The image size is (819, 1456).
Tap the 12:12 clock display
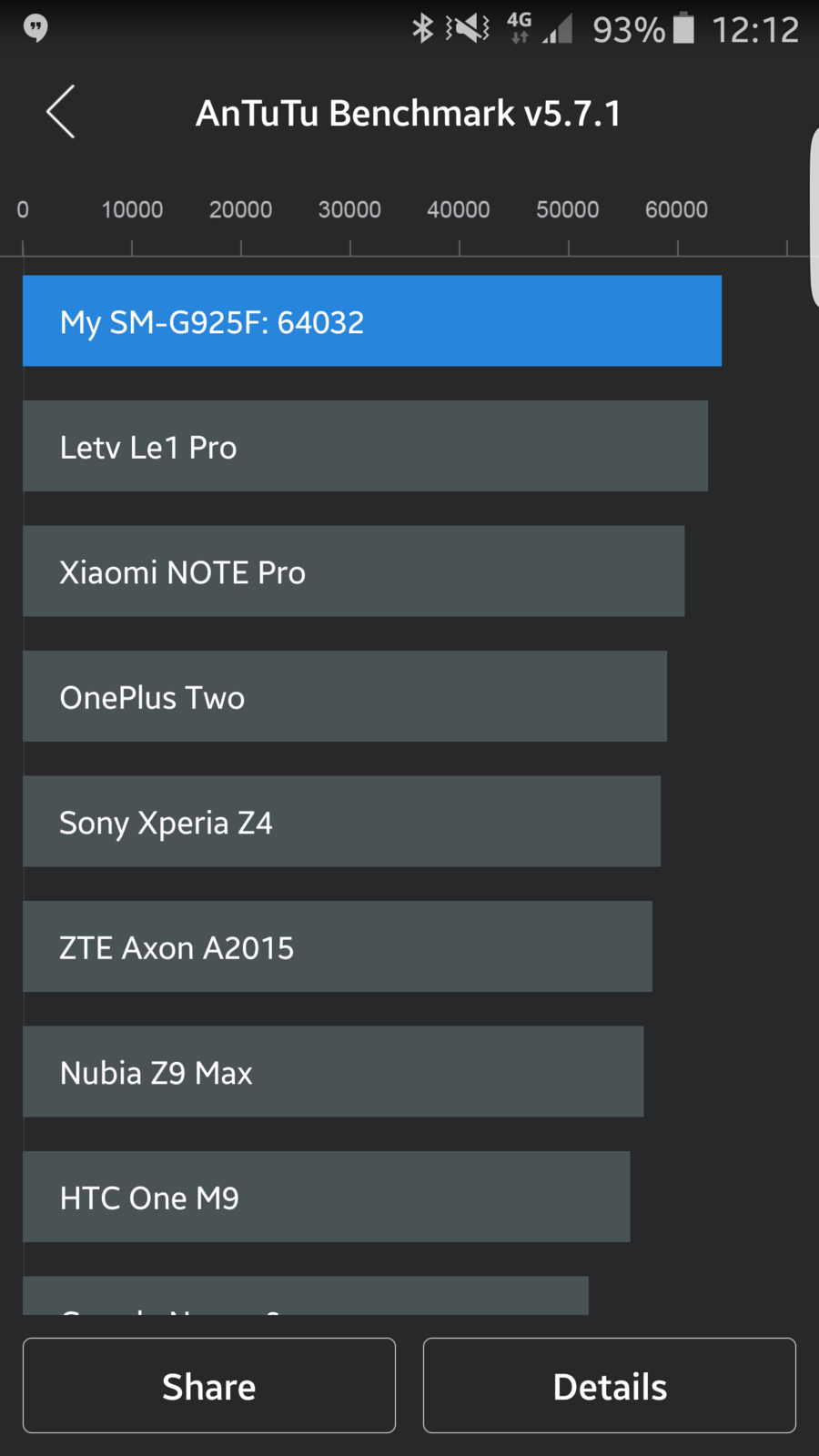(754, 30)
